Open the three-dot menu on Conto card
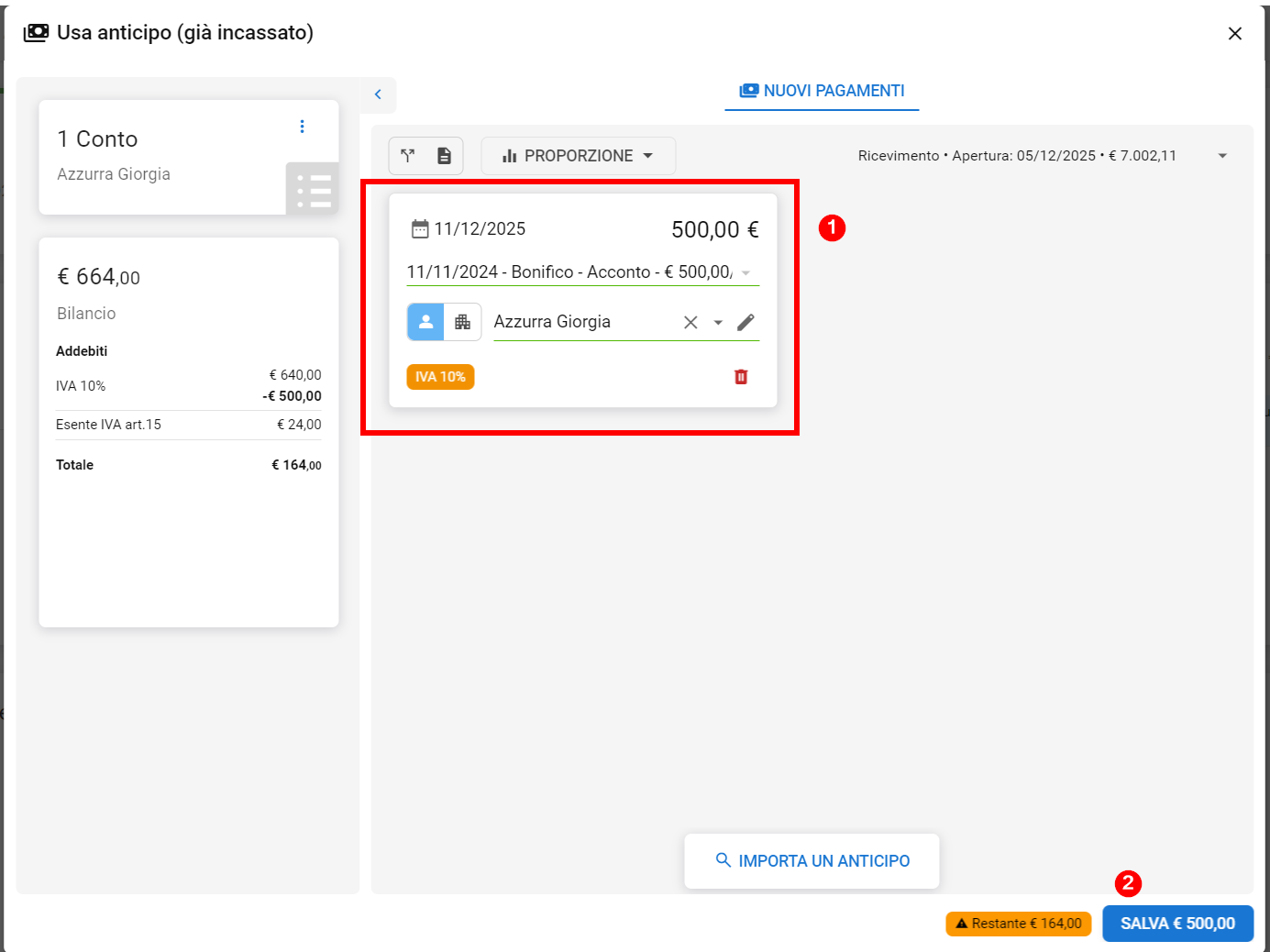 click(302, 127)
